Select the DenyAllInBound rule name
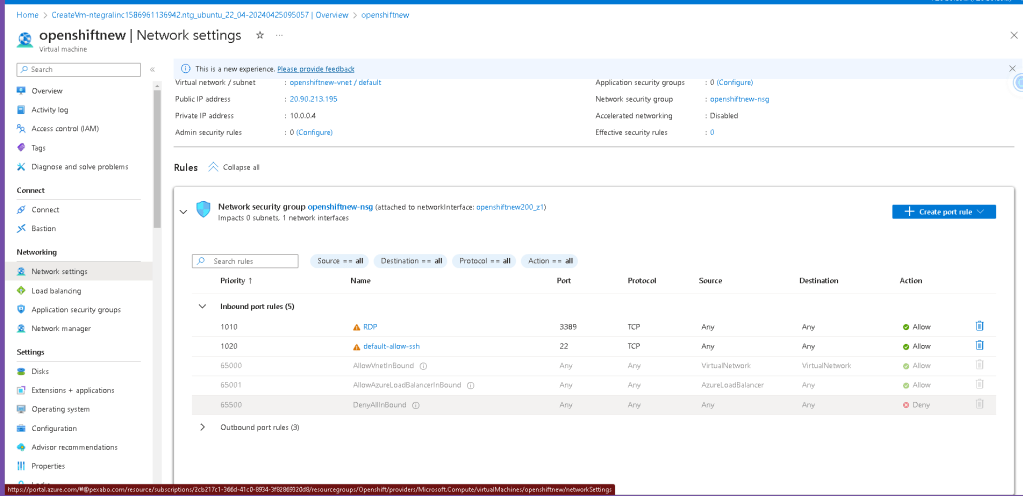This screenshot has height=496, width=1023. click(x=379, y=405)
